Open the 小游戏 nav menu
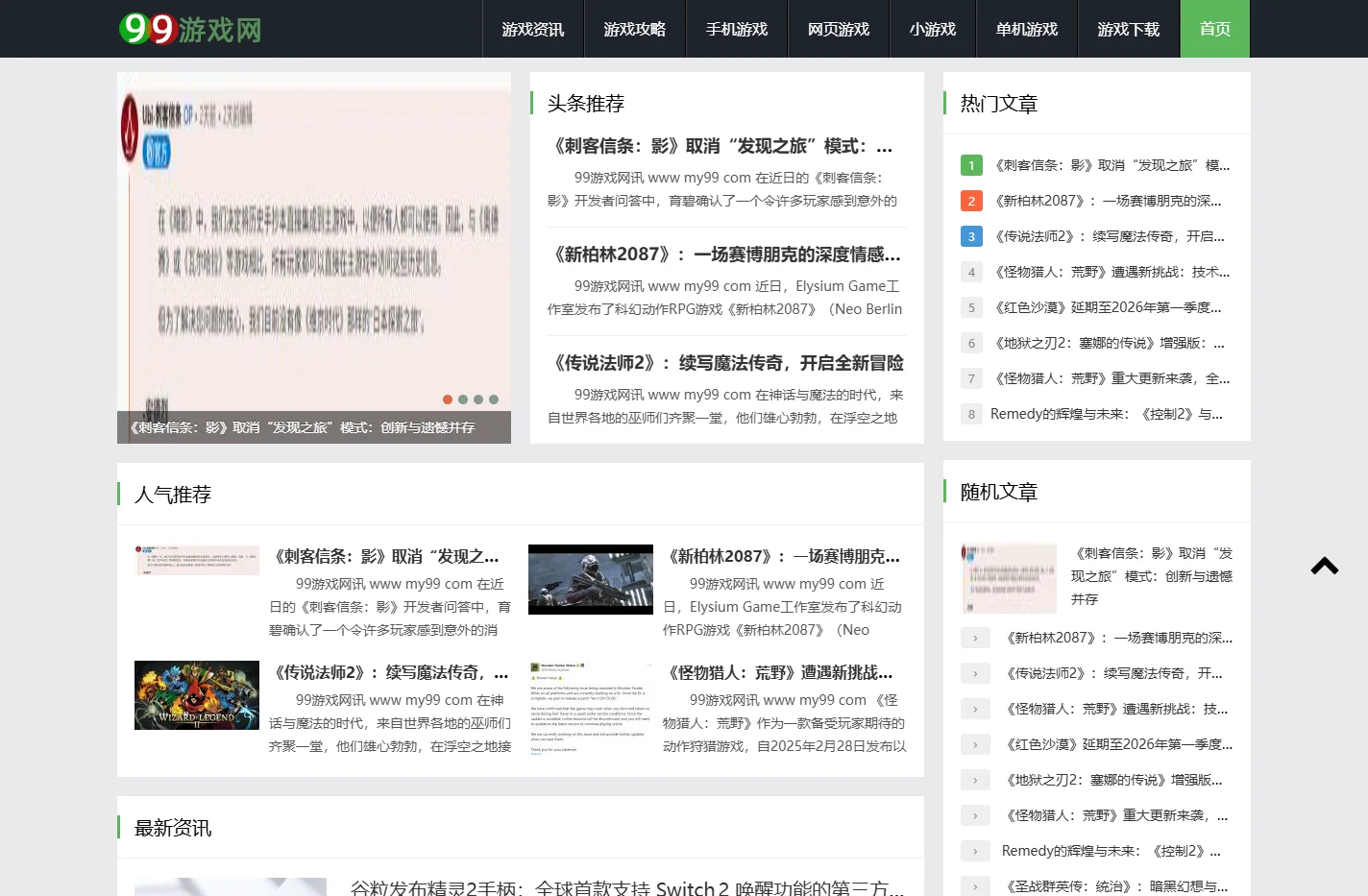Screen dimensions: 1368x896 [x=933, y=29]
